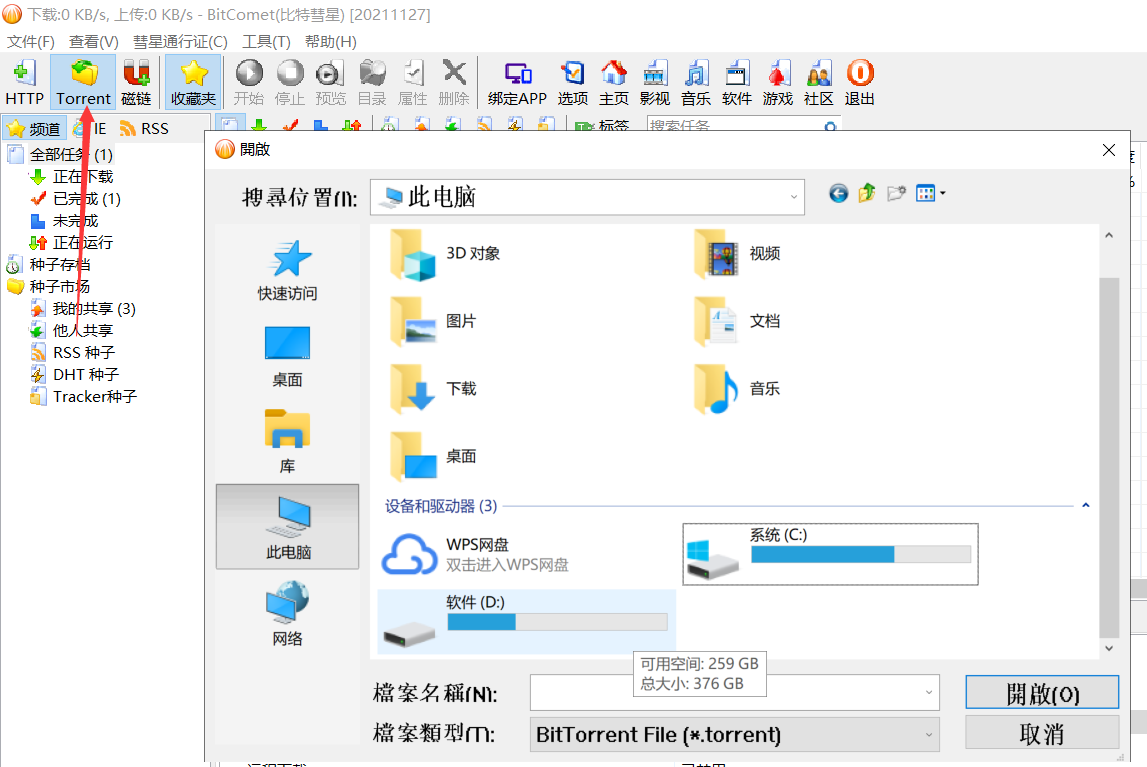Viewport: 1147px width, 767px height.
Task: Open the view menu dropdown arrow
Action: click(x=943, y=194)
